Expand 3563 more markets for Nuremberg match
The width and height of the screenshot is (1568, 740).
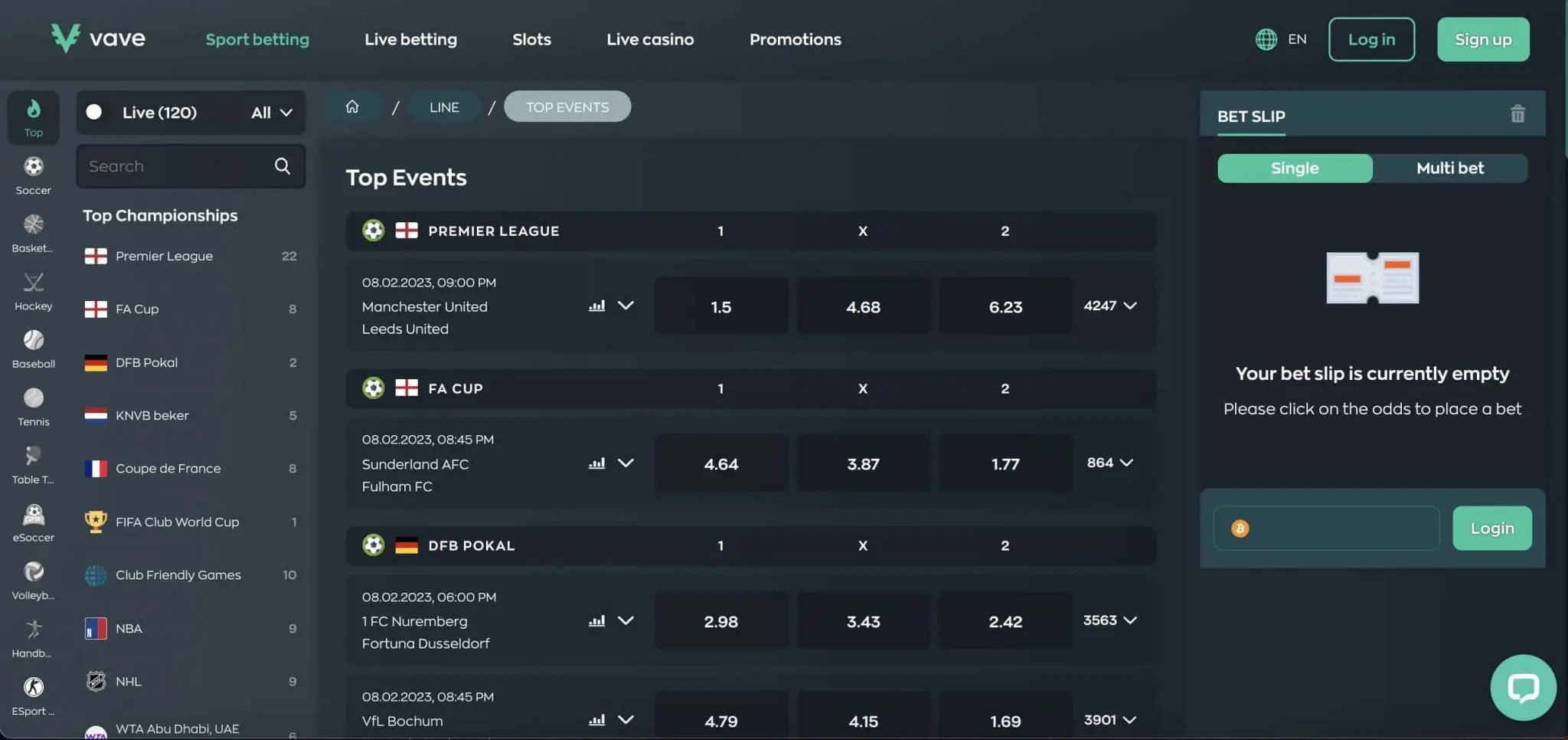pyautogui.click(x=1110, y=620)
